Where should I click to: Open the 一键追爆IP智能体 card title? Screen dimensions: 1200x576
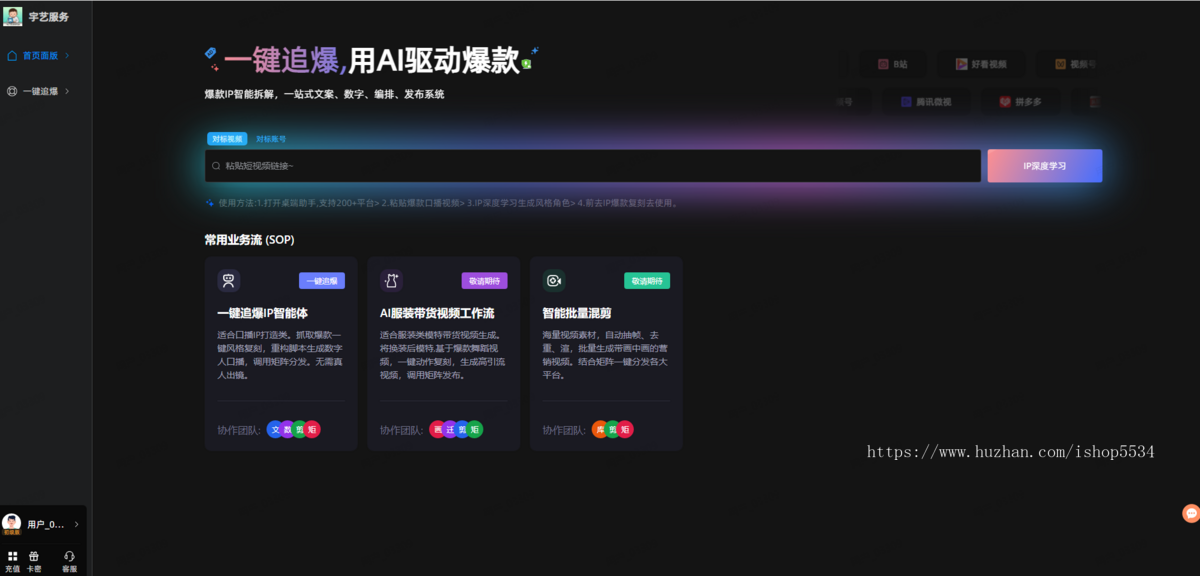[x=263, y=313]
